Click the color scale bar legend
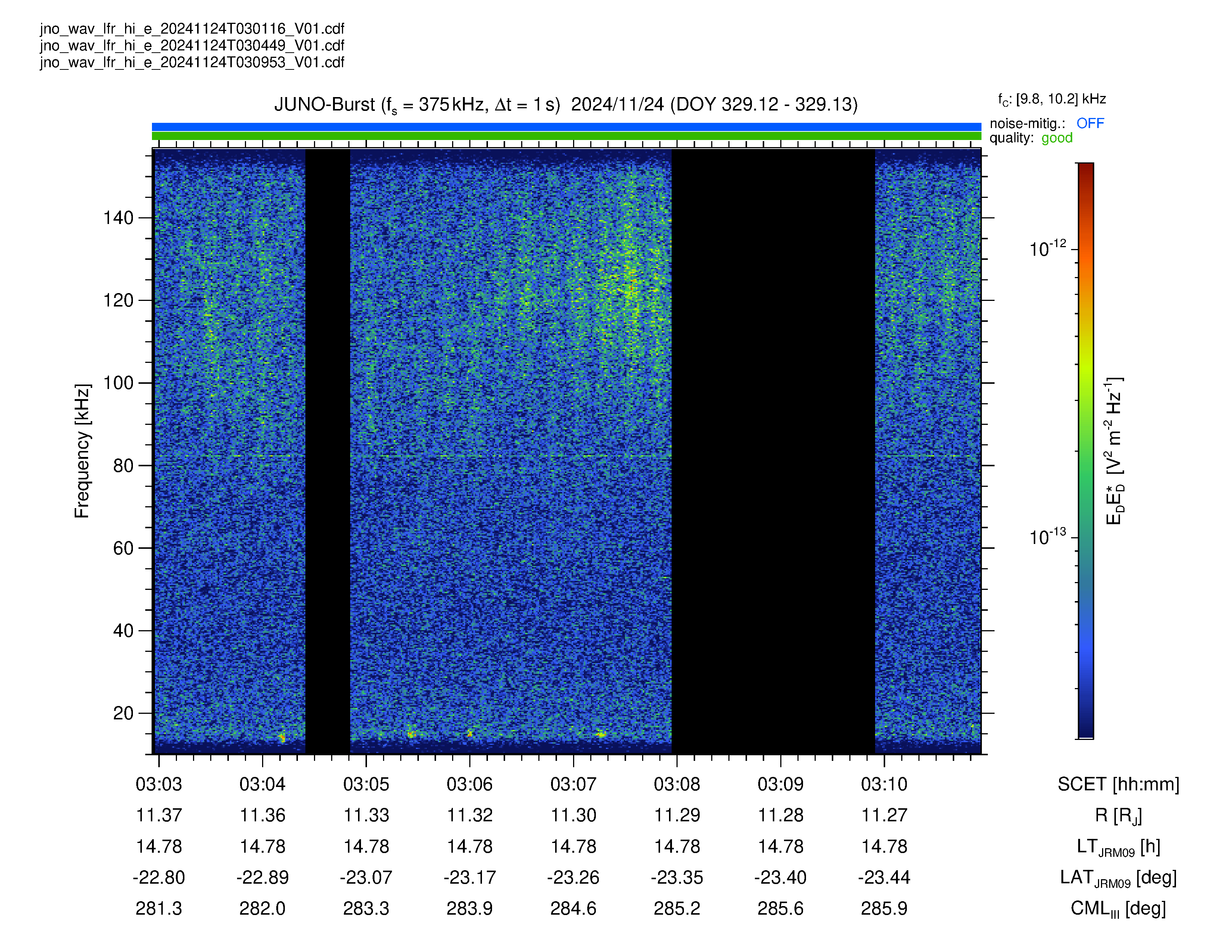Image resolution: width=1232 pixels, height=952 pixels. coord(1085,450)
